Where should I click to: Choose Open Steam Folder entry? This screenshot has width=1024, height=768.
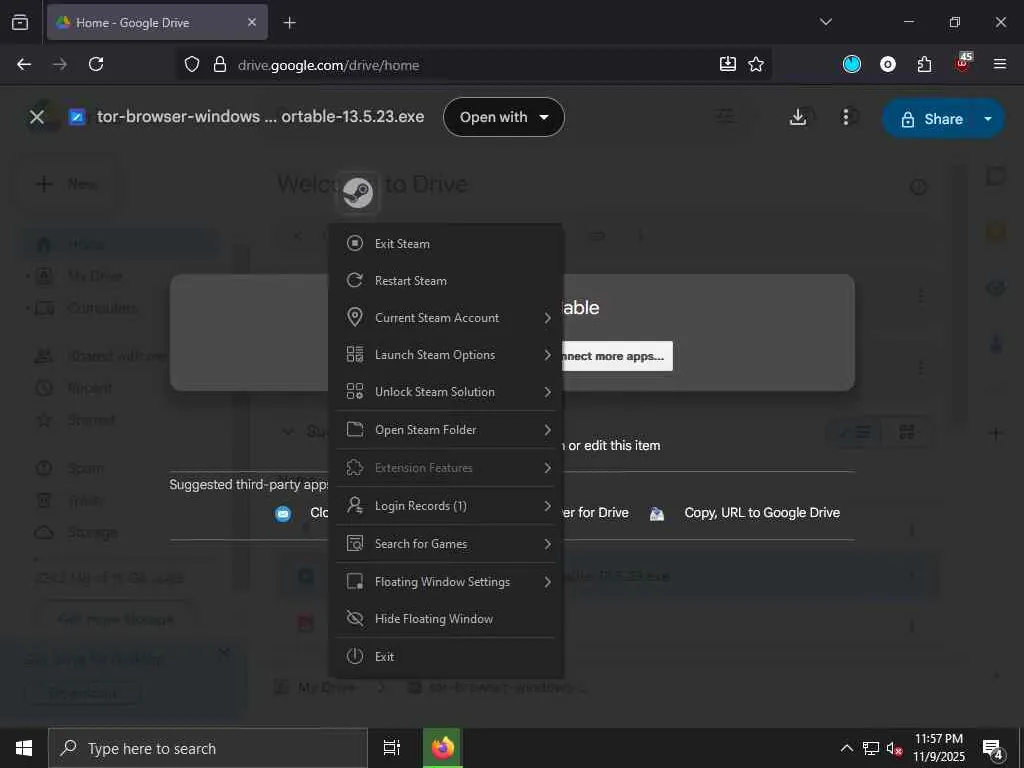click(445, 430)
